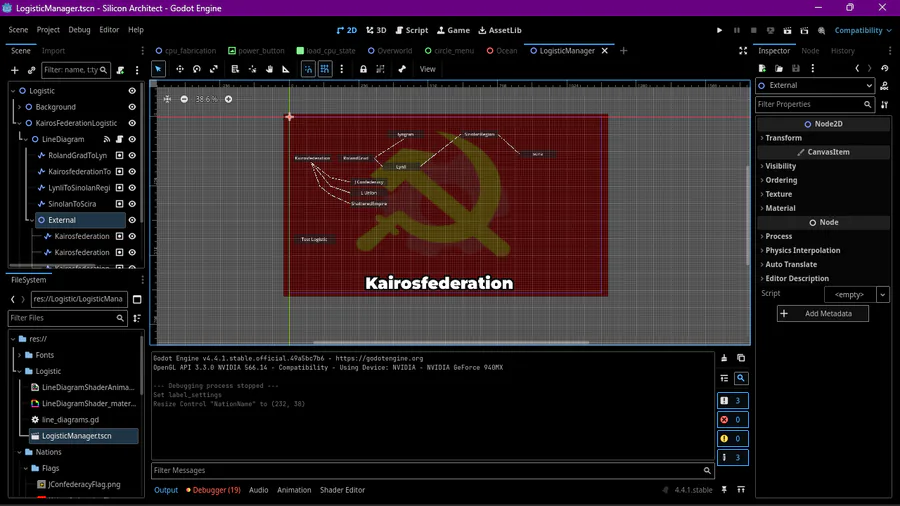Hide the Background node
This screenshot has height=506, width=900.
[x=132, y=107]
